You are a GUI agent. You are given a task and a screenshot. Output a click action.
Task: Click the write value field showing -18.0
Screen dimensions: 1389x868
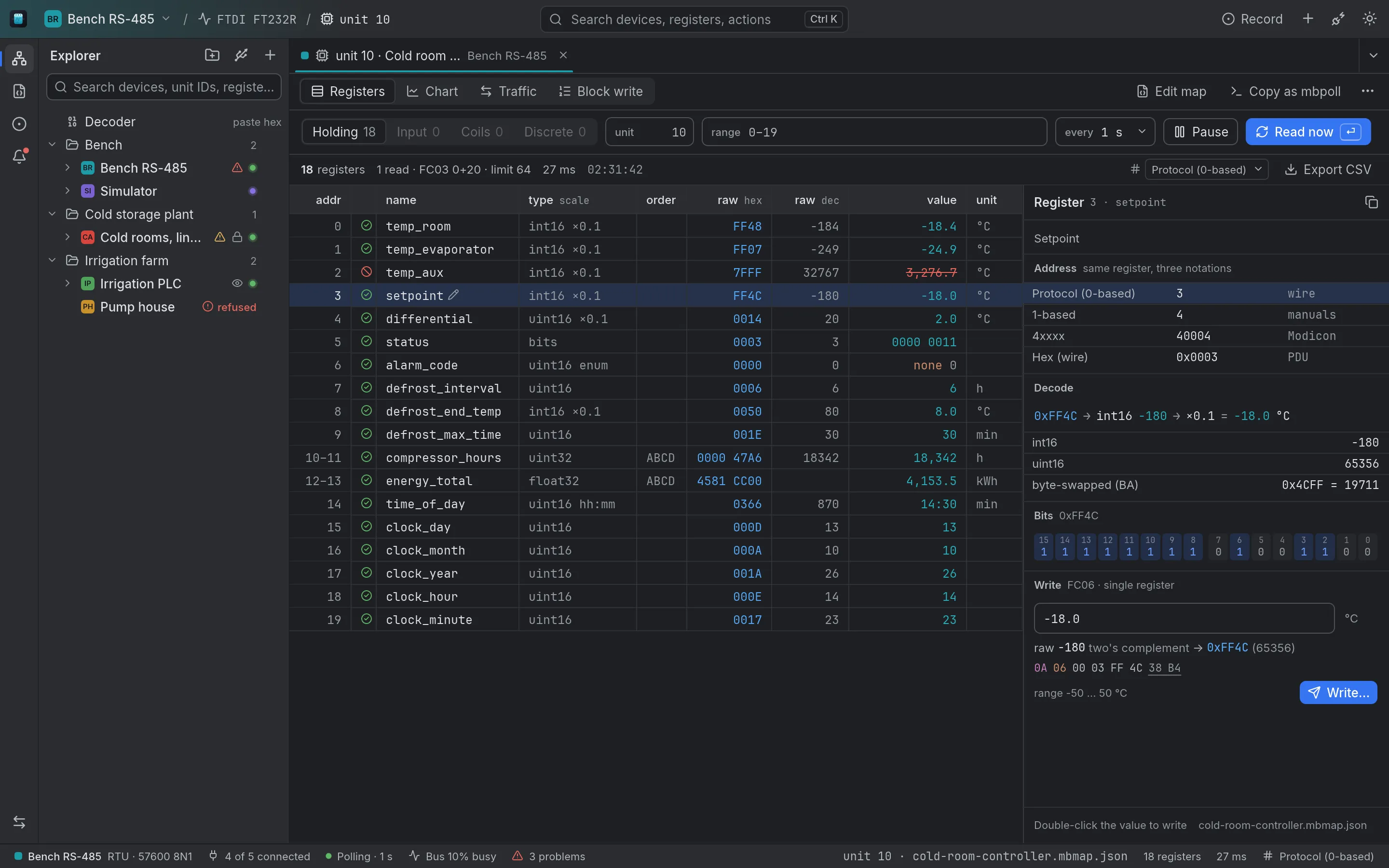click(1184, 618)
